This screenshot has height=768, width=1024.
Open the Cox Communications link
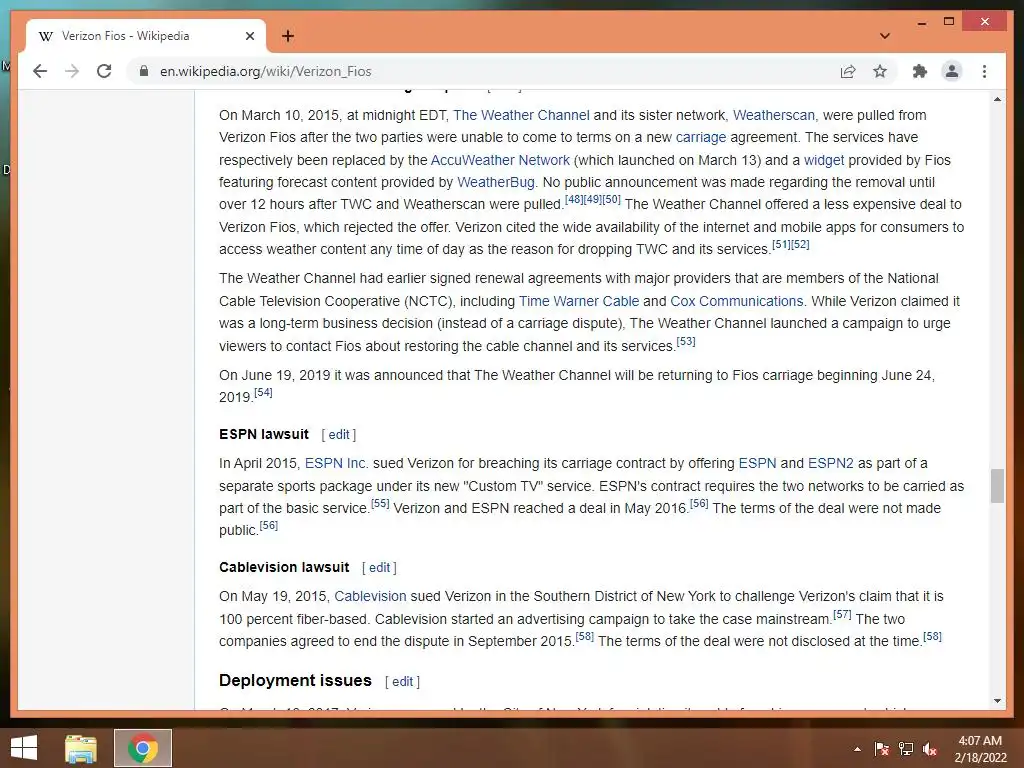coord(737,301)
